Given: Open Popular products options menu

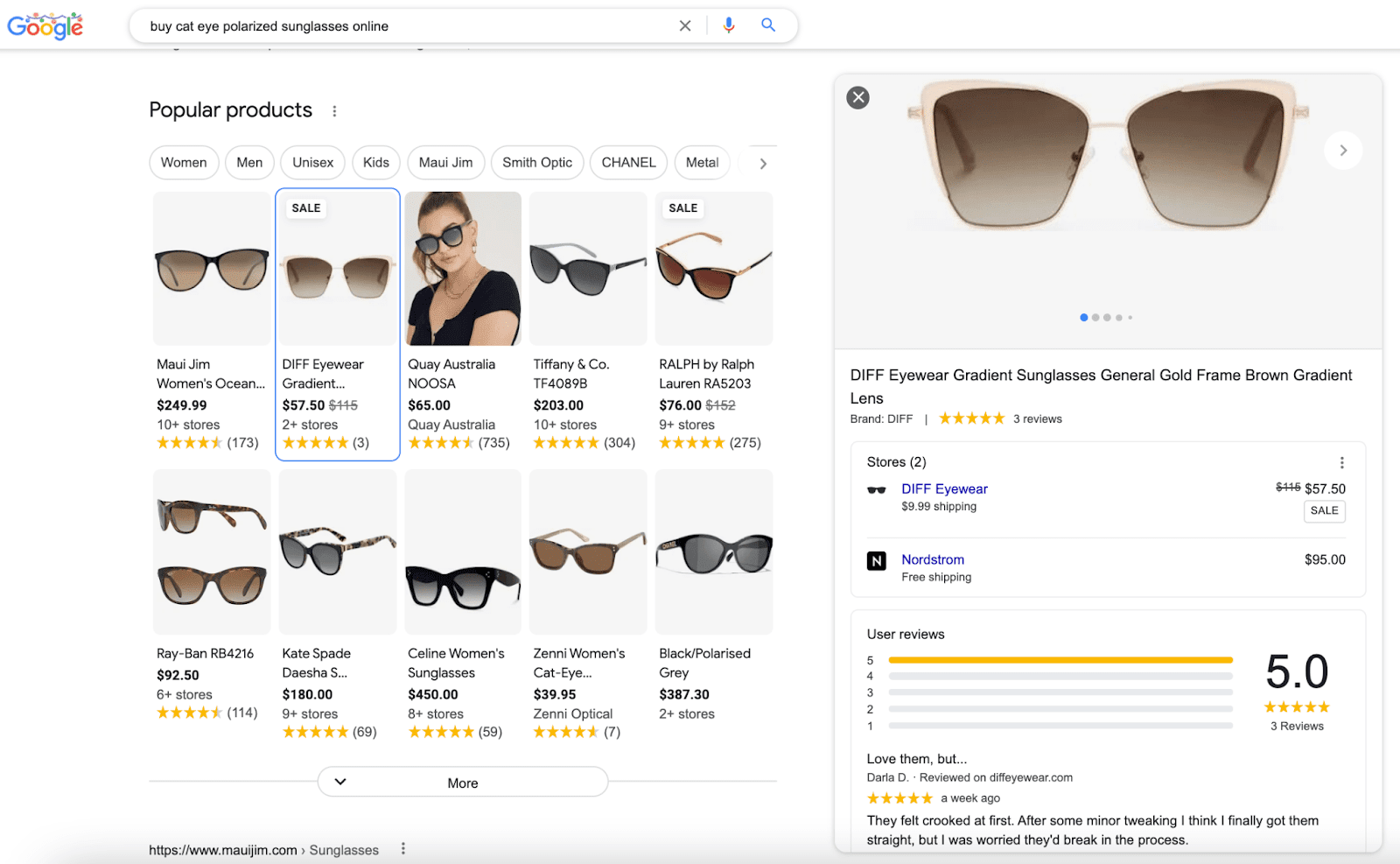Looking at the screenshot, I should (x=334, y=111).
